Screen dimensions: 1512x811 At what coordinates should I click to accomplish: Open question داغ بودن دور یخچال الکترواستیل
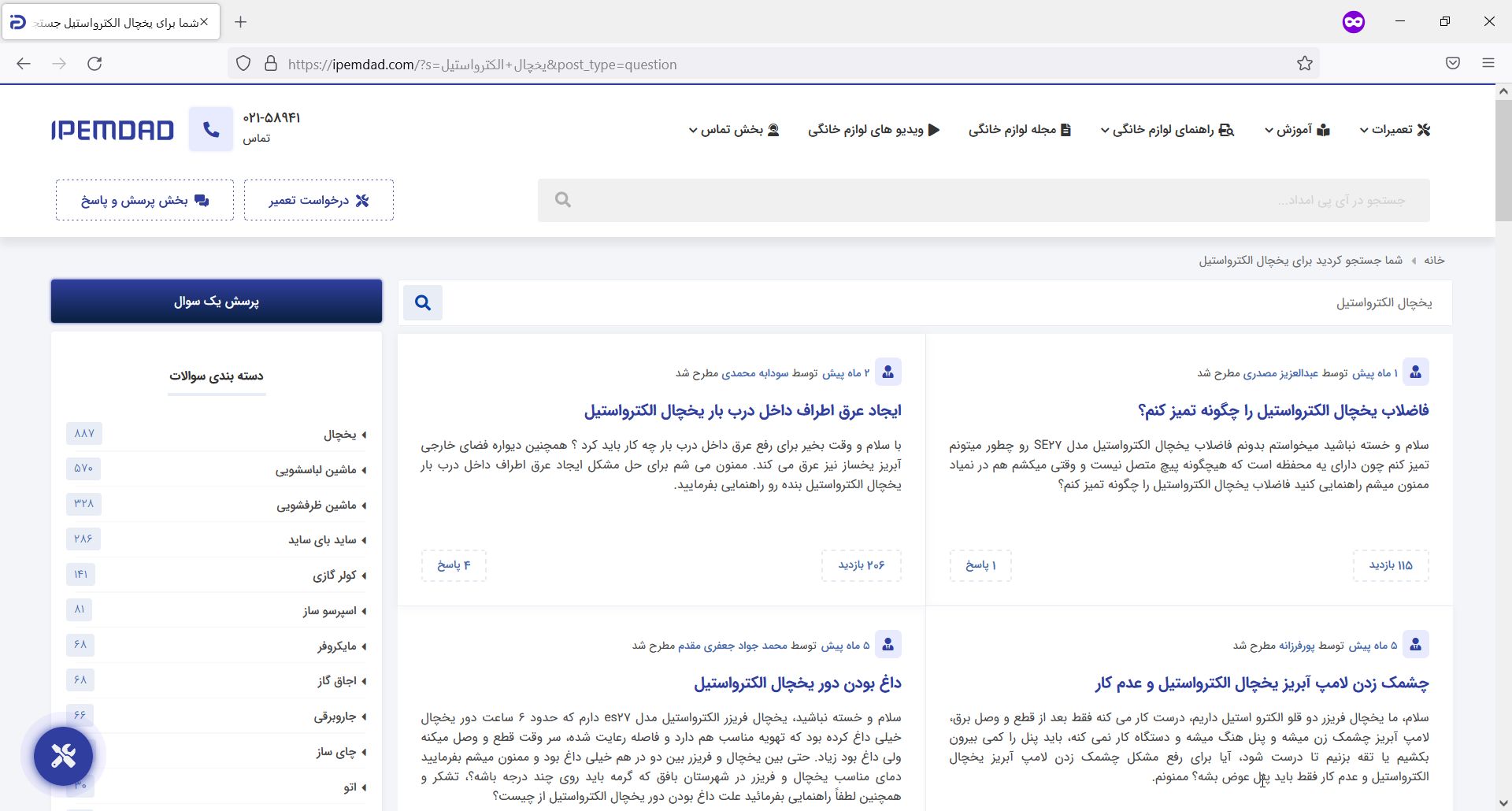tap(798, 683)
